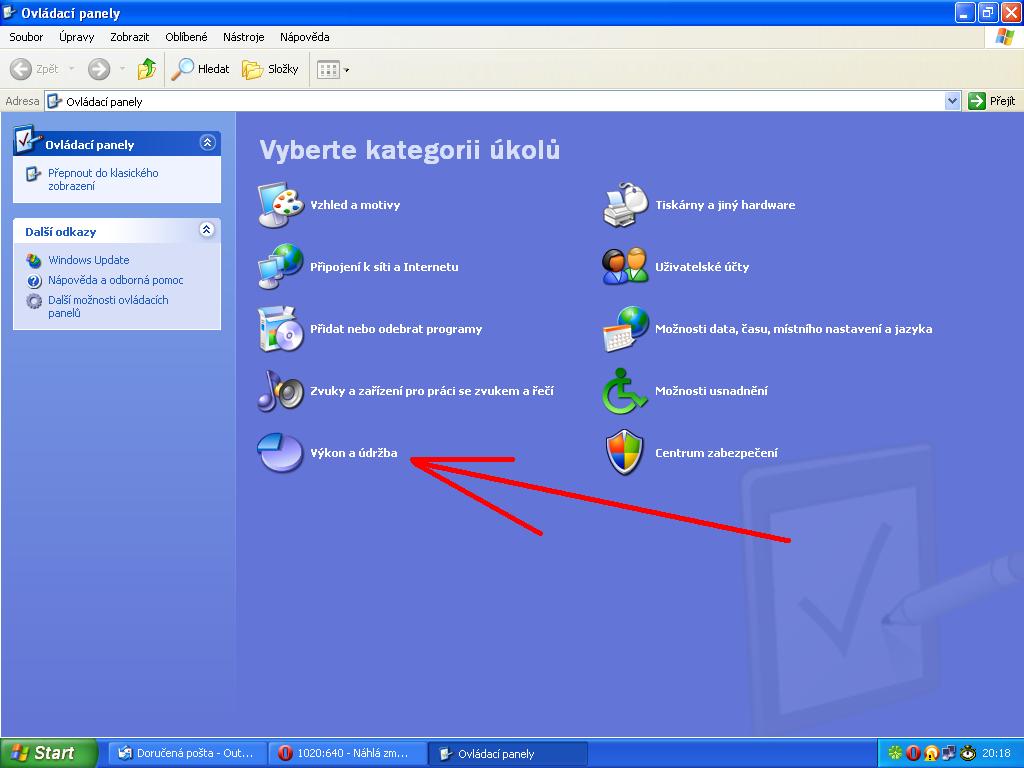
Task: Open Centrum zabezpečení category link
Action: pos(716,453)
